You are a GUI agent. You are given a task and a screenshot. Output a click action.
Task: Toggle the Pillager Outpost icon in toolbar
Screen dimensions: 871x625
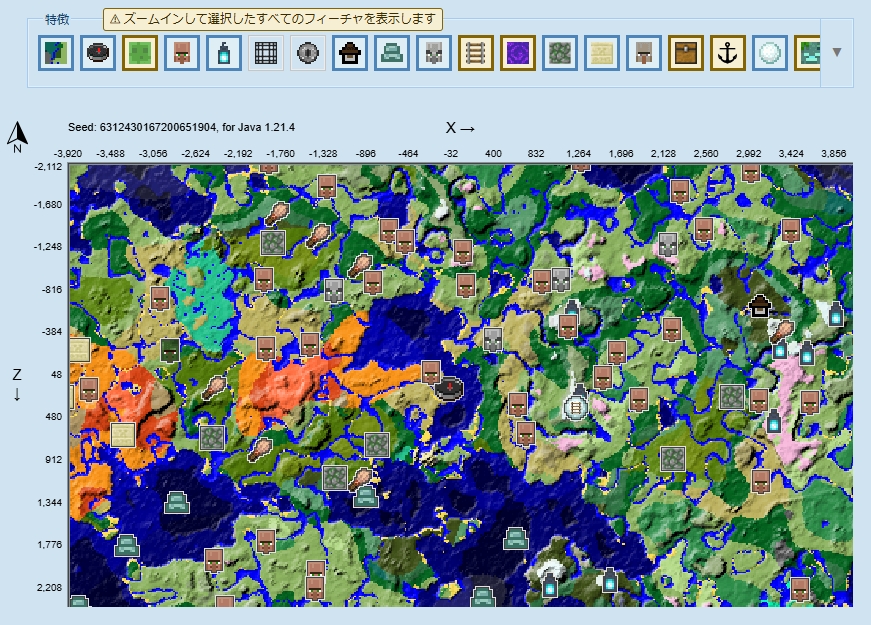pyautogui.click(x=434, y=53)
